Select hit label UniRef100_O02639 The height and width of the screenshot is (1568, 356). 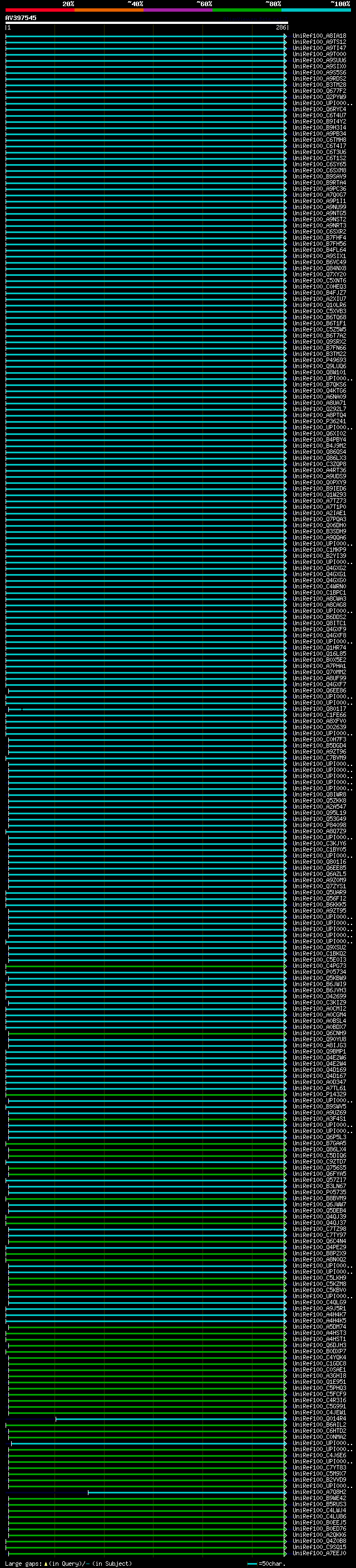coord(319,728)
